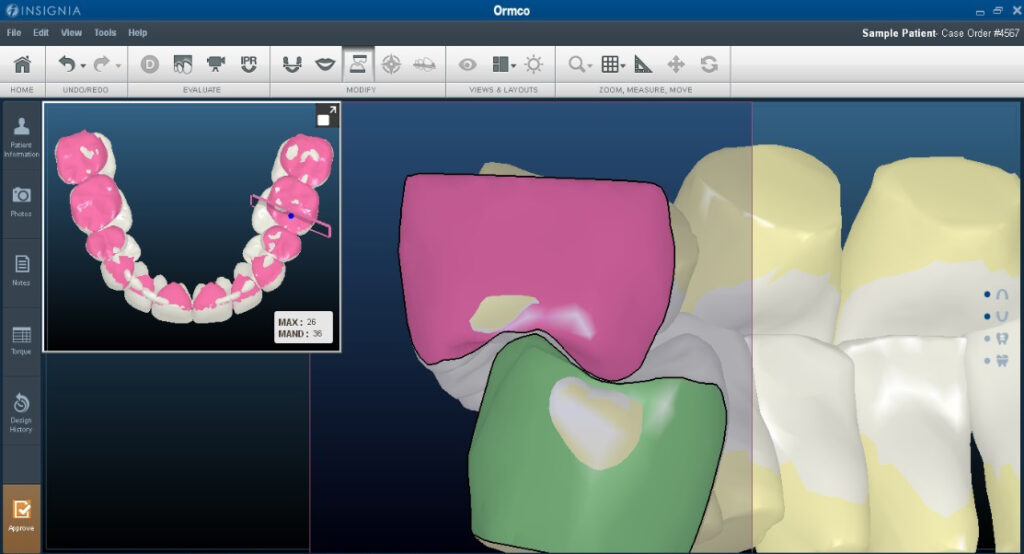1024x554 pixels.
Task: Click the Approve button
Action: pos(21,515)
